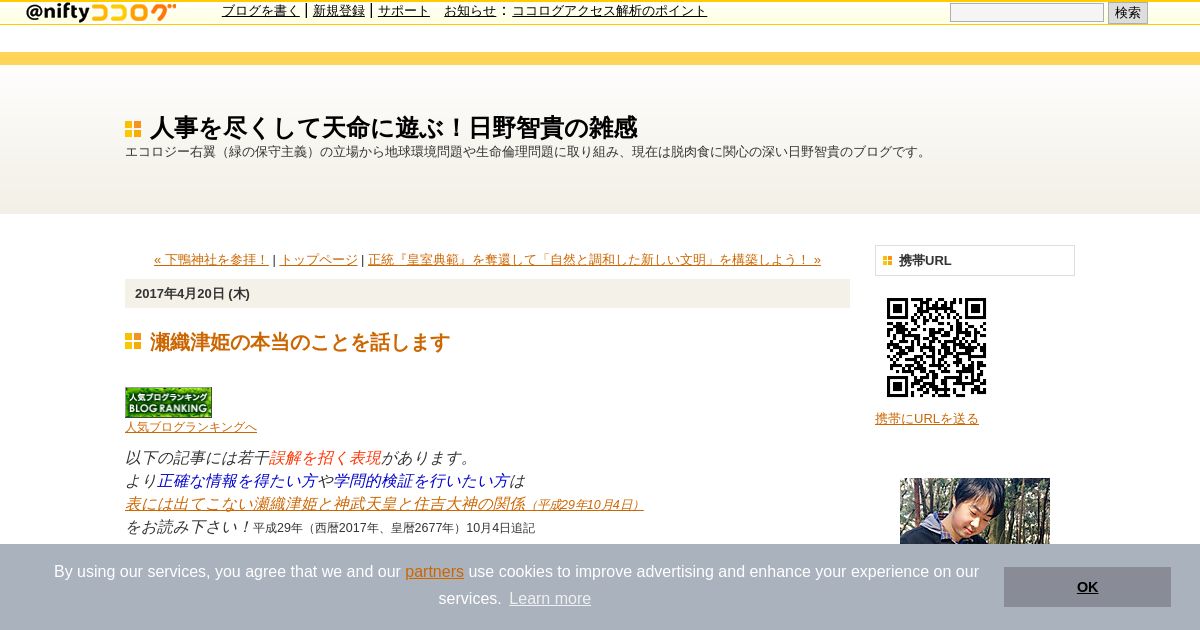Open link 表には出てこない瀬織津姫と神武天皇と住吉大神の関係
This screenshot has width=1200, height=630.
coord(384,504)
